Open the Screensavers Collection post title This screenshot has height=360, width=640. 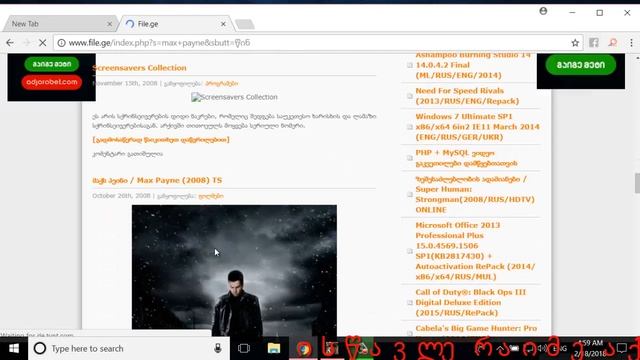coord(139,68)
